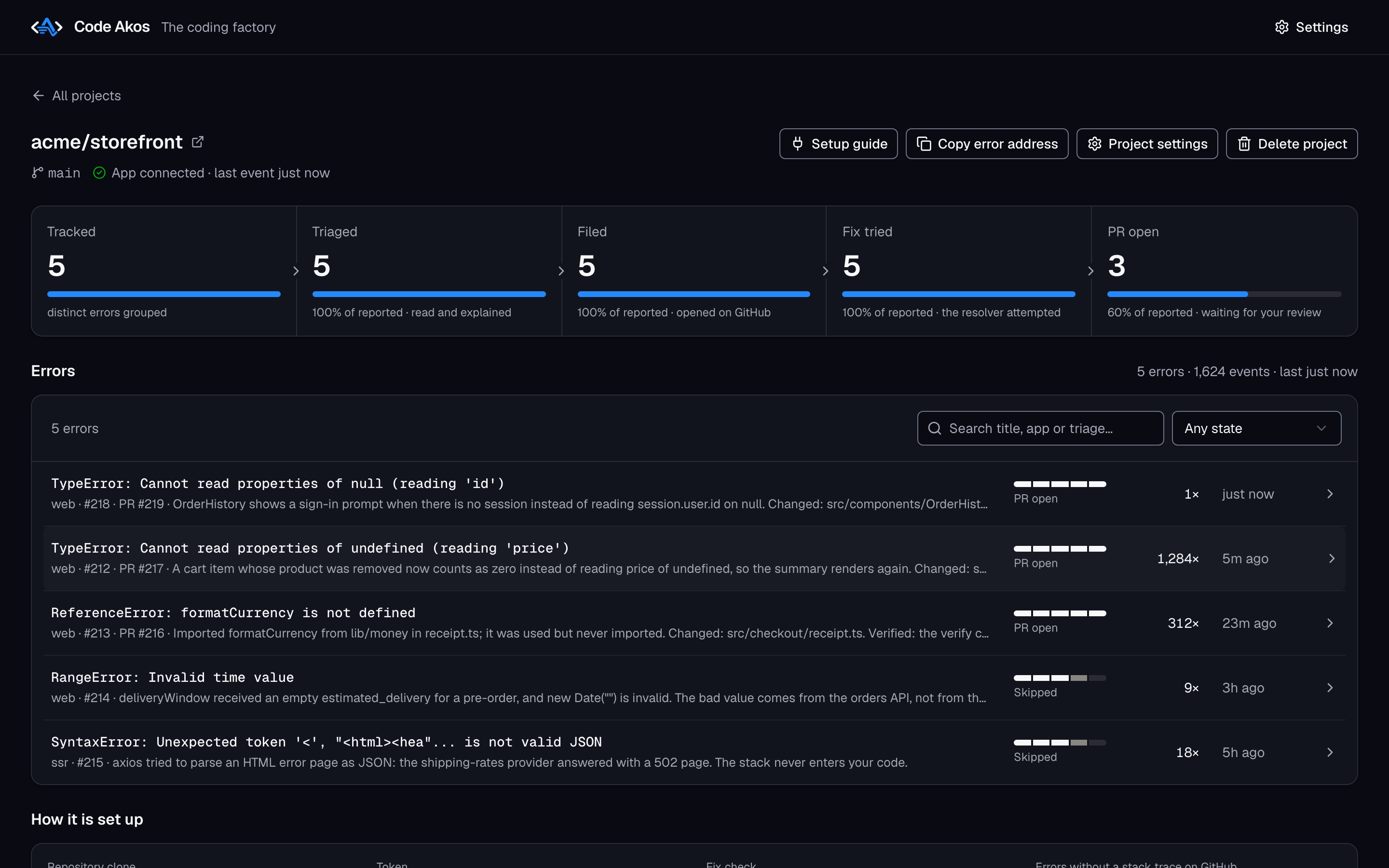
Task: Click the RangeError description starting 'web · #214'
Action: point(519,697)
